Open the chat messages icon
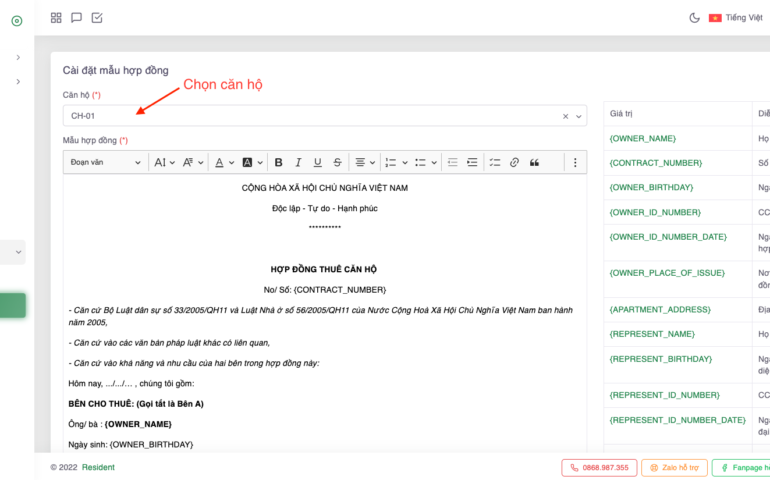 [x=76, y=18]
